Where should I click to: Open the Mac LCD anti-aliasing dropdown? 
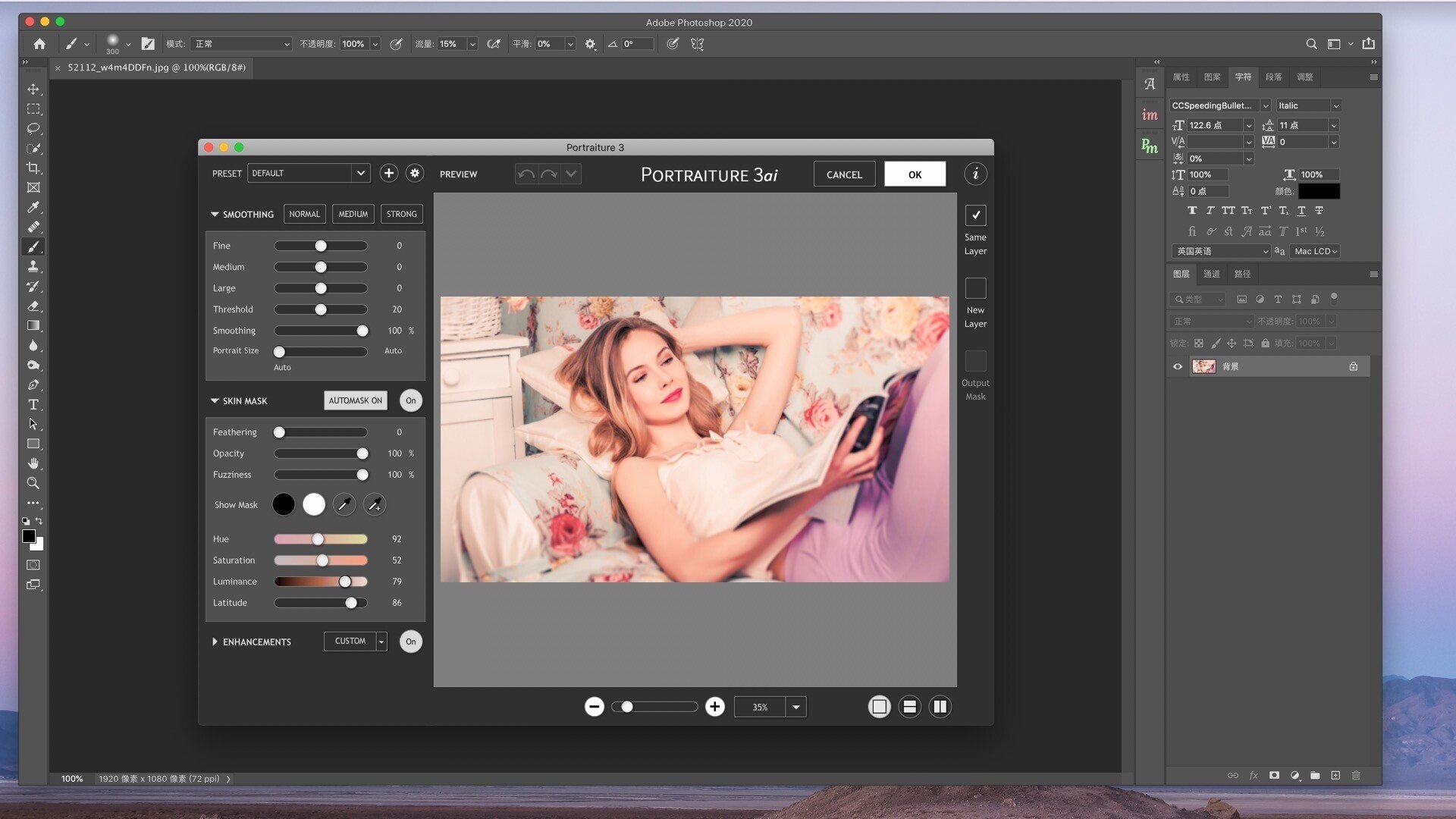1316,252
